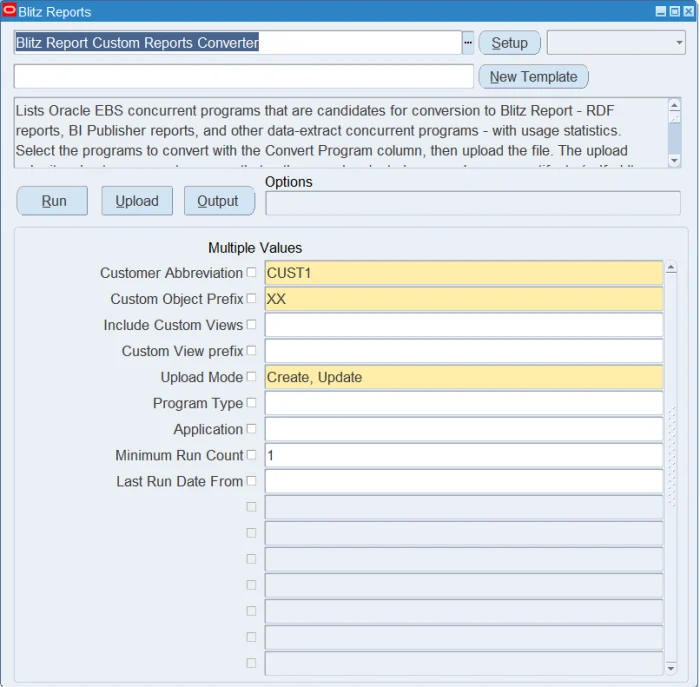Image resolution: width=700 pixels, height=687 pixels.
Task: Click the Last Run Date From field
Action: [x=464, y=481]
